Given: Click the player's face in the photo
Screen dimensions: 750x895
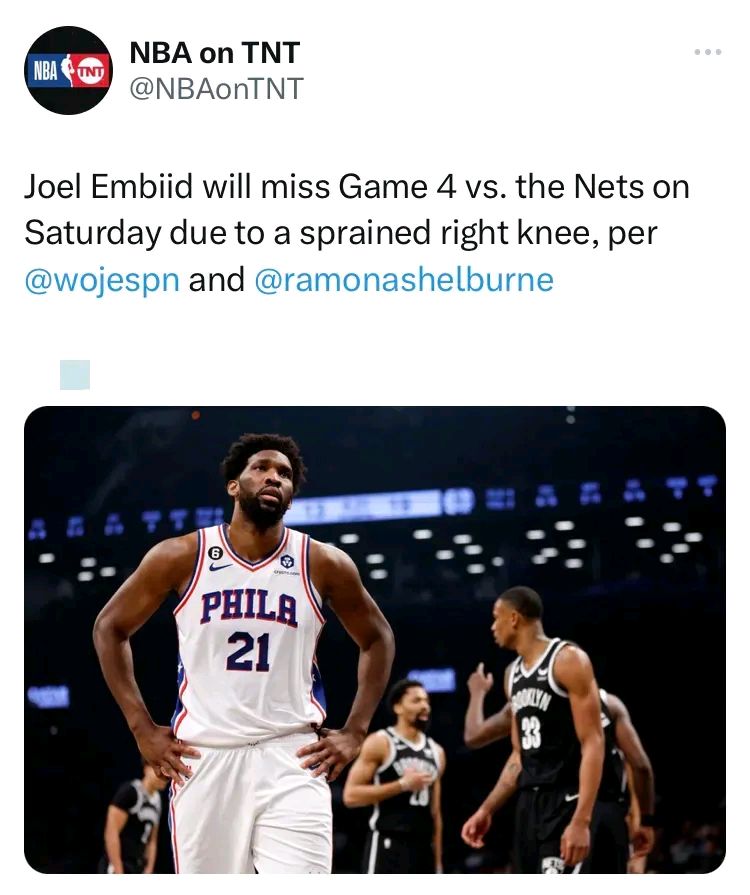Looking at the screenshot, I should coord(263,492).
